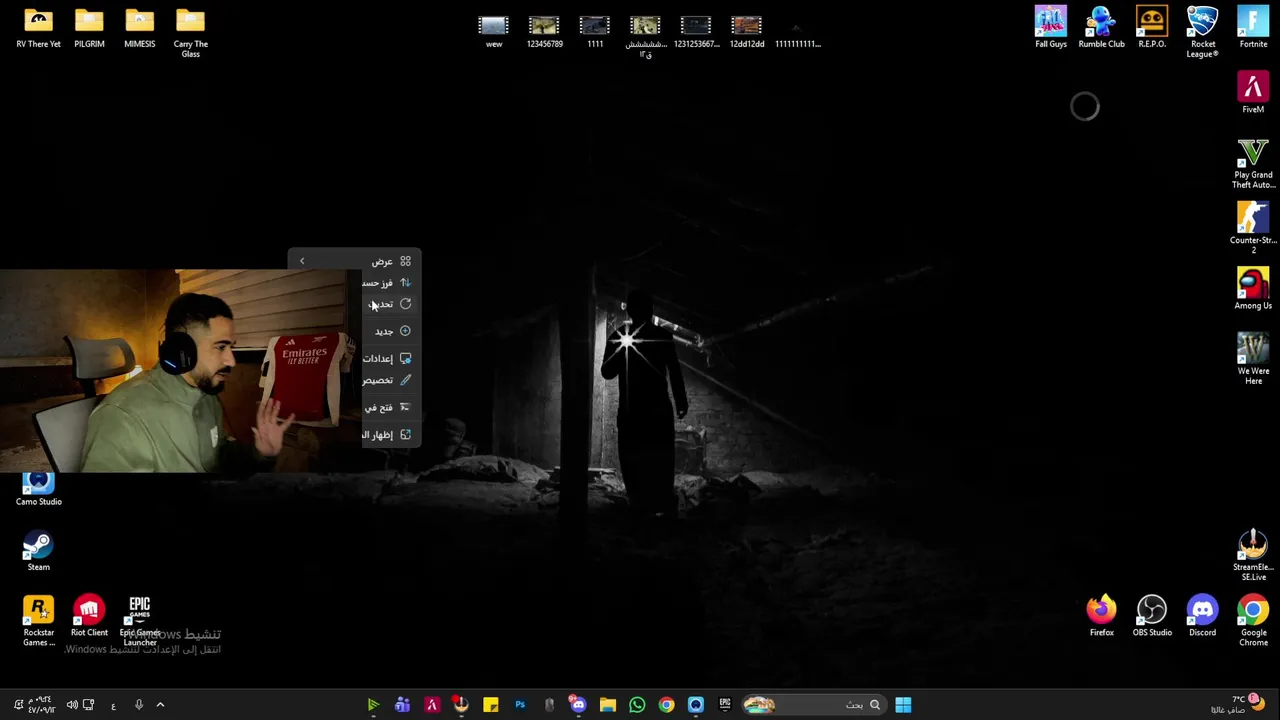Open FiveM from taskbar
This screenshot has width=1280, height=720.
(x=432, y=705)
